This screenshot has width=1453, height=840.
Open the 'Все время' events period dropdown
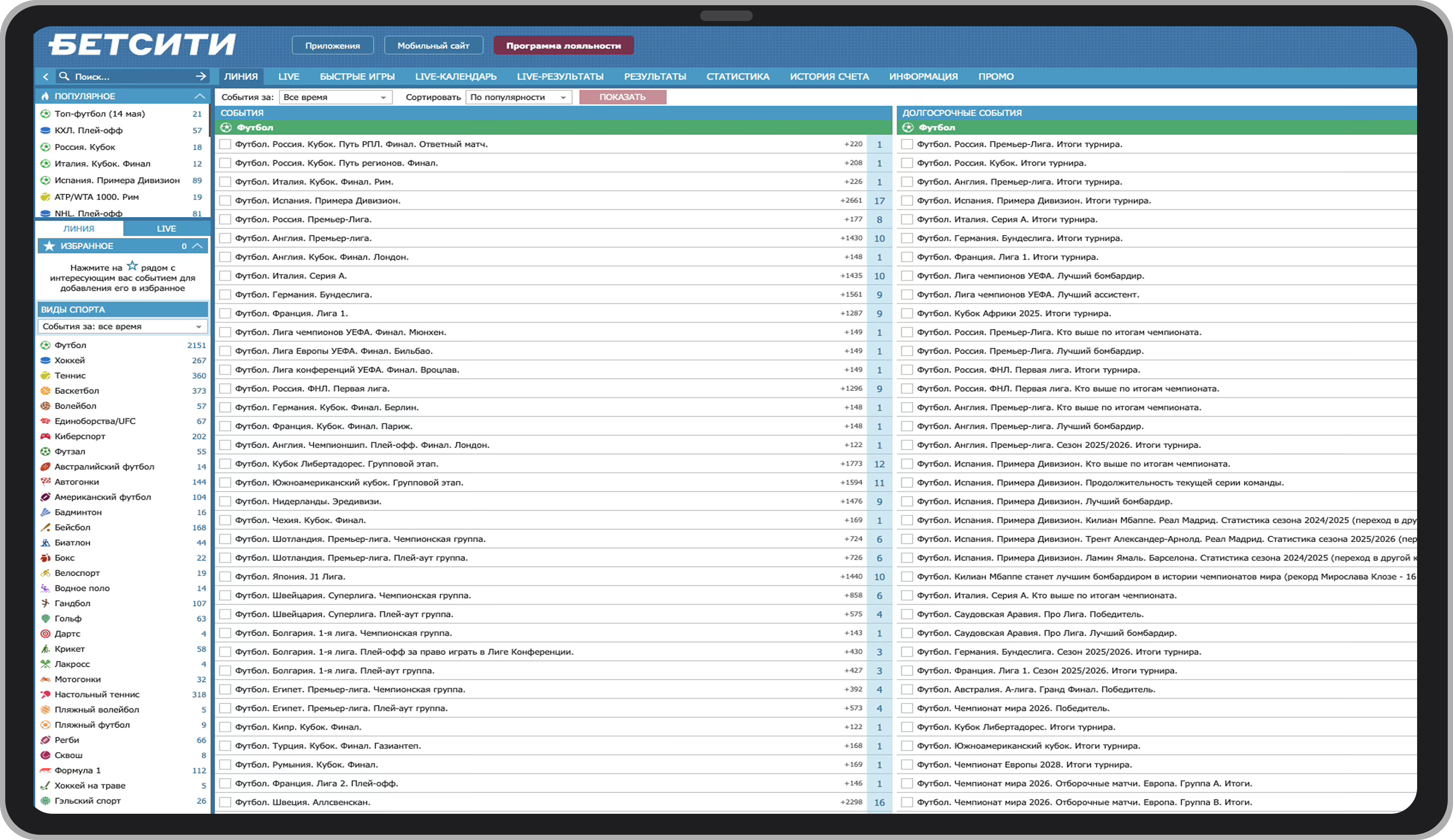[335, 98]
